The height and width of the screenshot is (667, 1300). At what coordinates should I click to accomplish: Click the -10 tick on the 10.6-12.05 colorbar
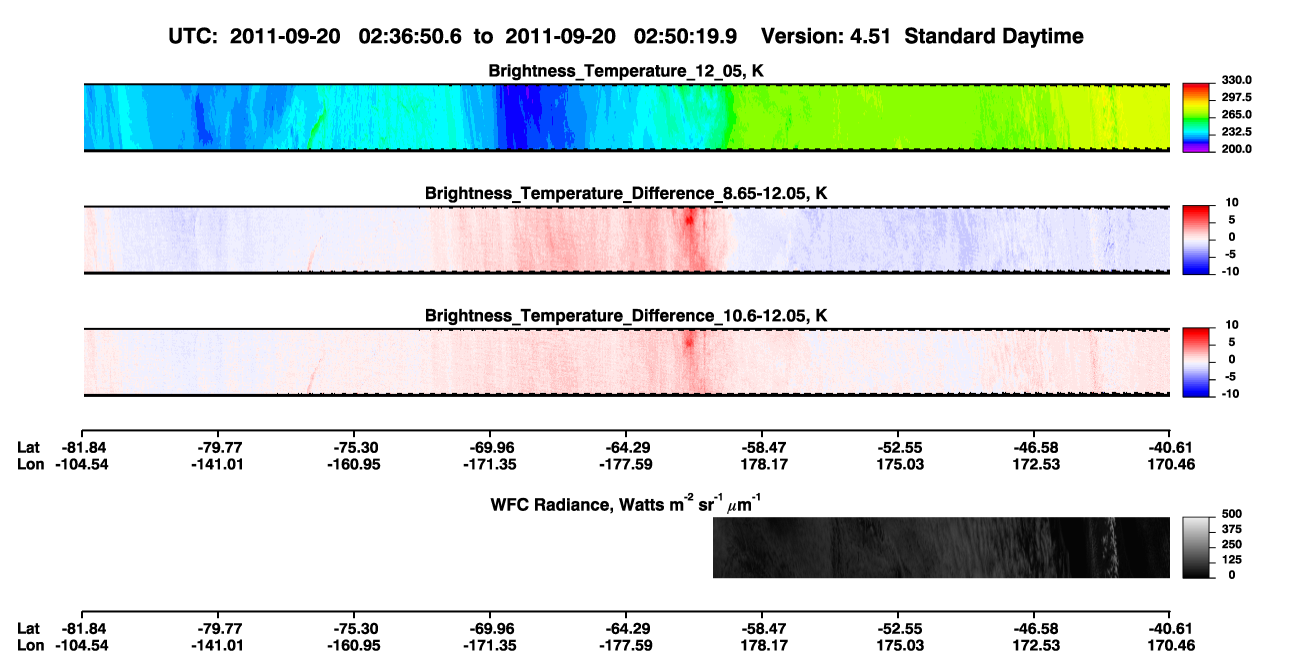(1232, 393)
